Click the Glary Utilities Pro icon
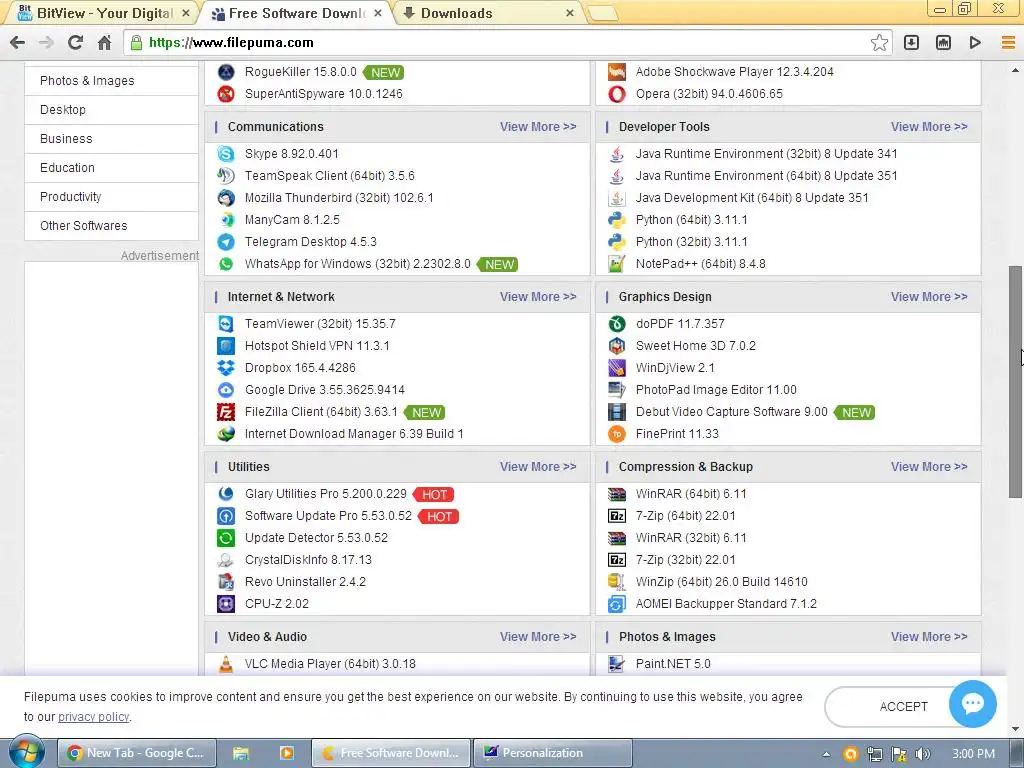Image resolution: width=1024 pixels, height=768 pixels. (226, 494)
